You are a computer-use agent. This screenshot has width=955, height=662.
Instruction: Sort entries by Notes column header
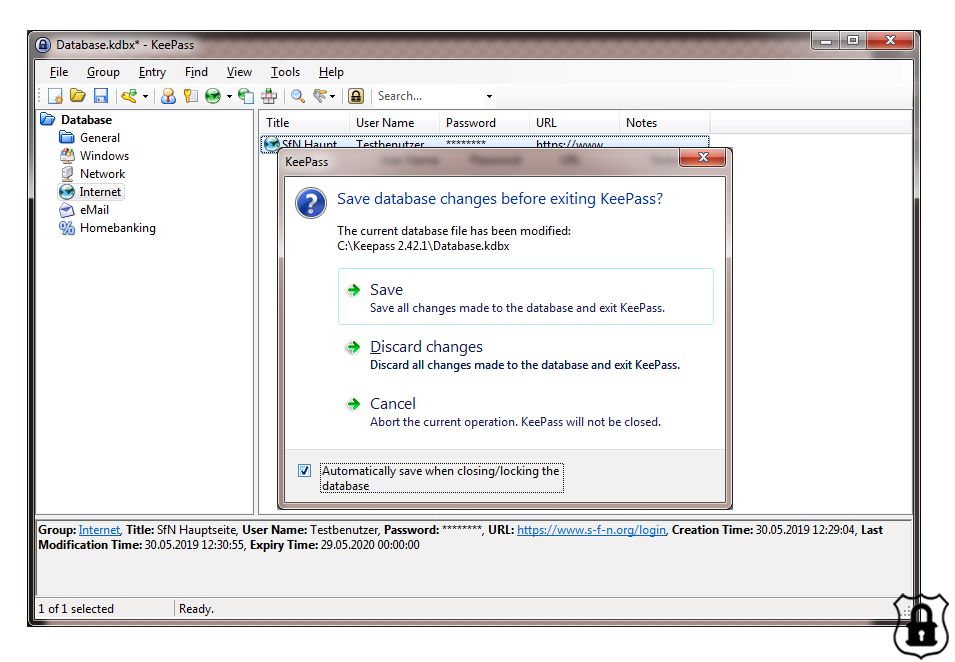click(x=664, y=122)
